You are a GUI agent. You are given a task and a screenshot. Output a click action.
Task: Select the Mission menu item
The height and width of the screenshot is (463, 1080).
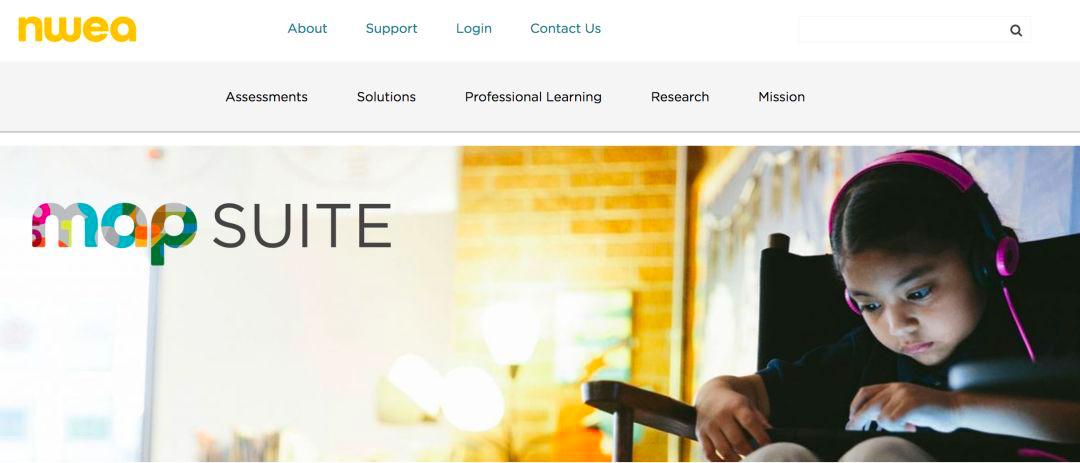pyautogui.click(x=782, y=97)
